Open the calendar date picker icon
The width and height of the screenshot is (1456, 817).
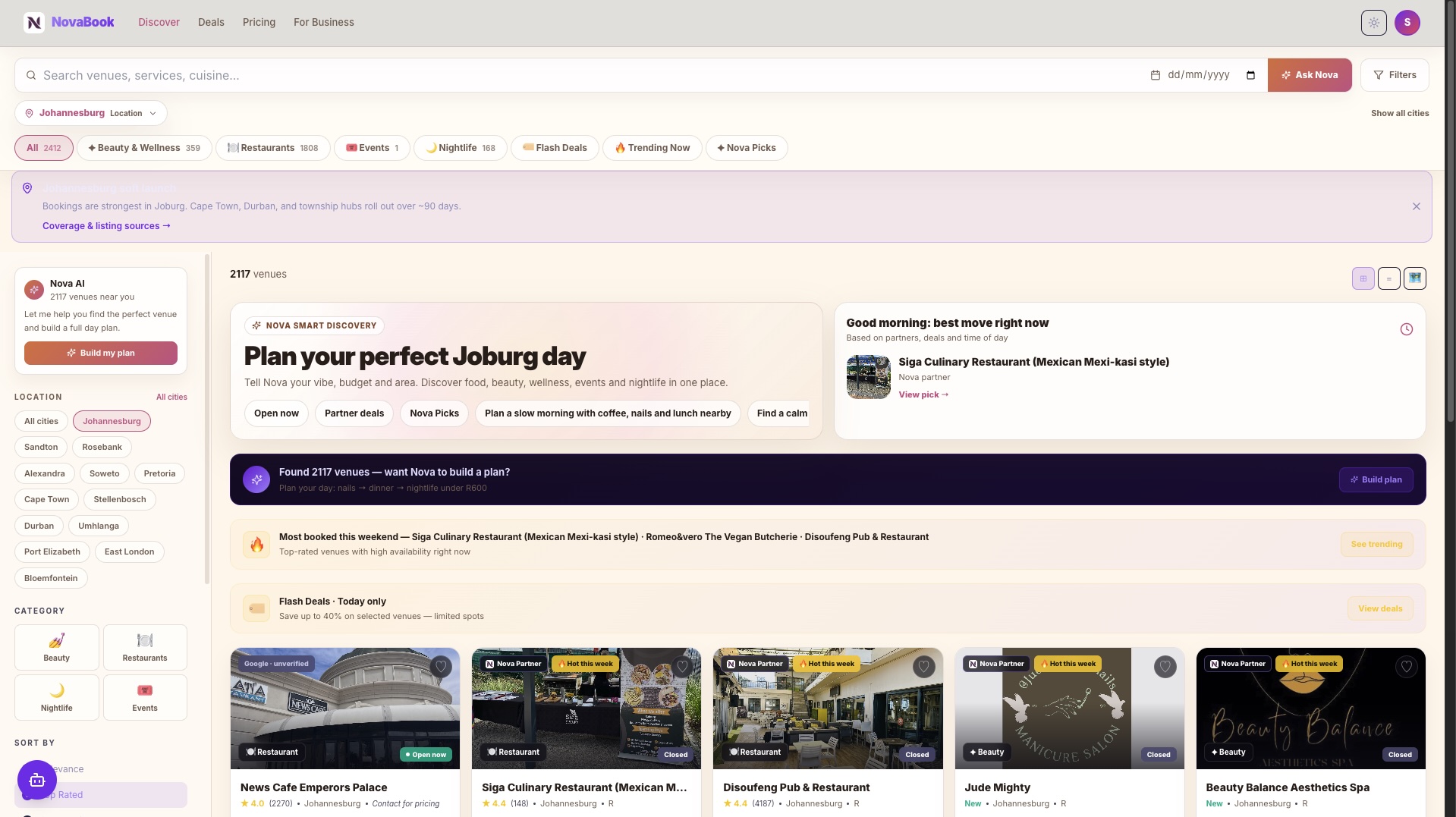(x=1250, y=75)
